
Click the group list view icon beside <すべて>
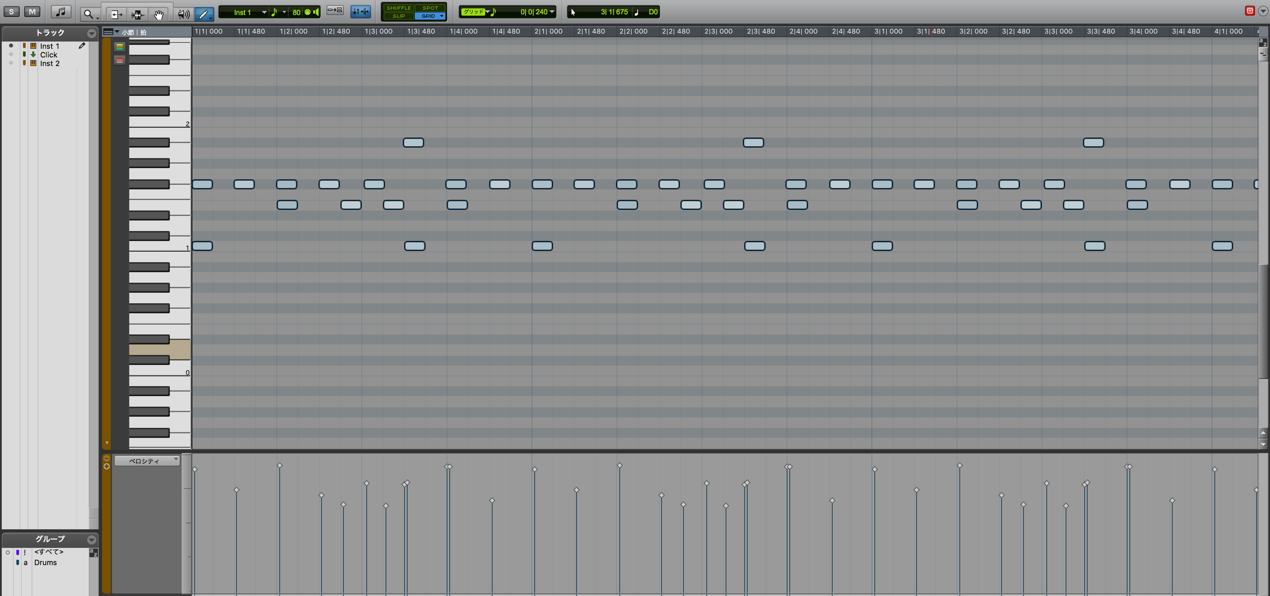click(93, 552)
